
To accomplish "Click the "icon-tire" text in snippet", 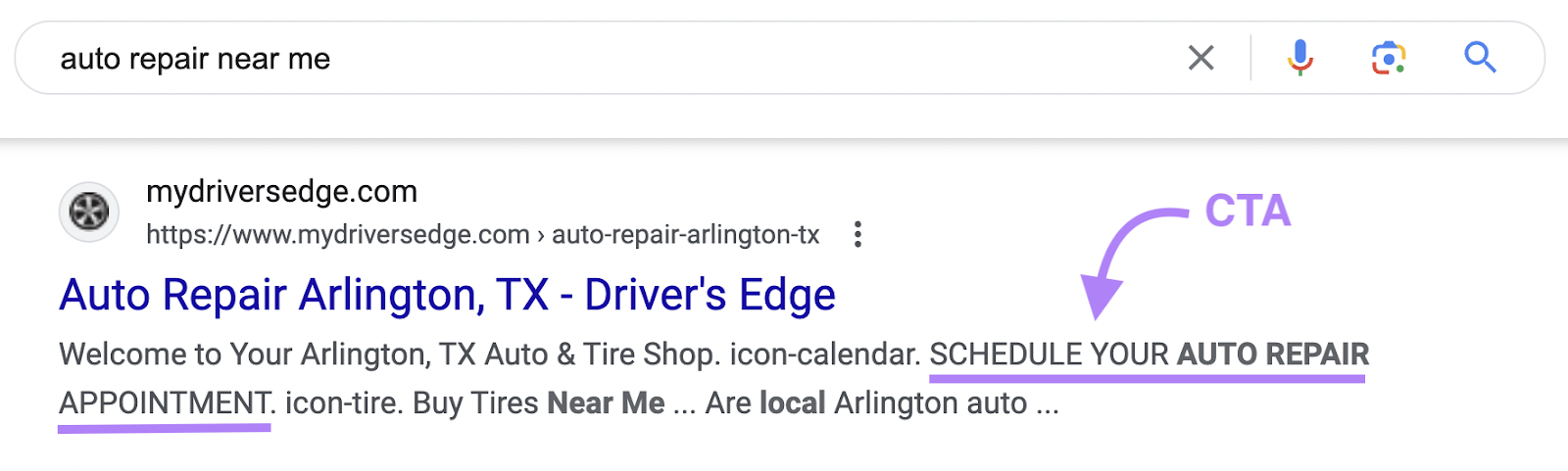I will [341, 403].
